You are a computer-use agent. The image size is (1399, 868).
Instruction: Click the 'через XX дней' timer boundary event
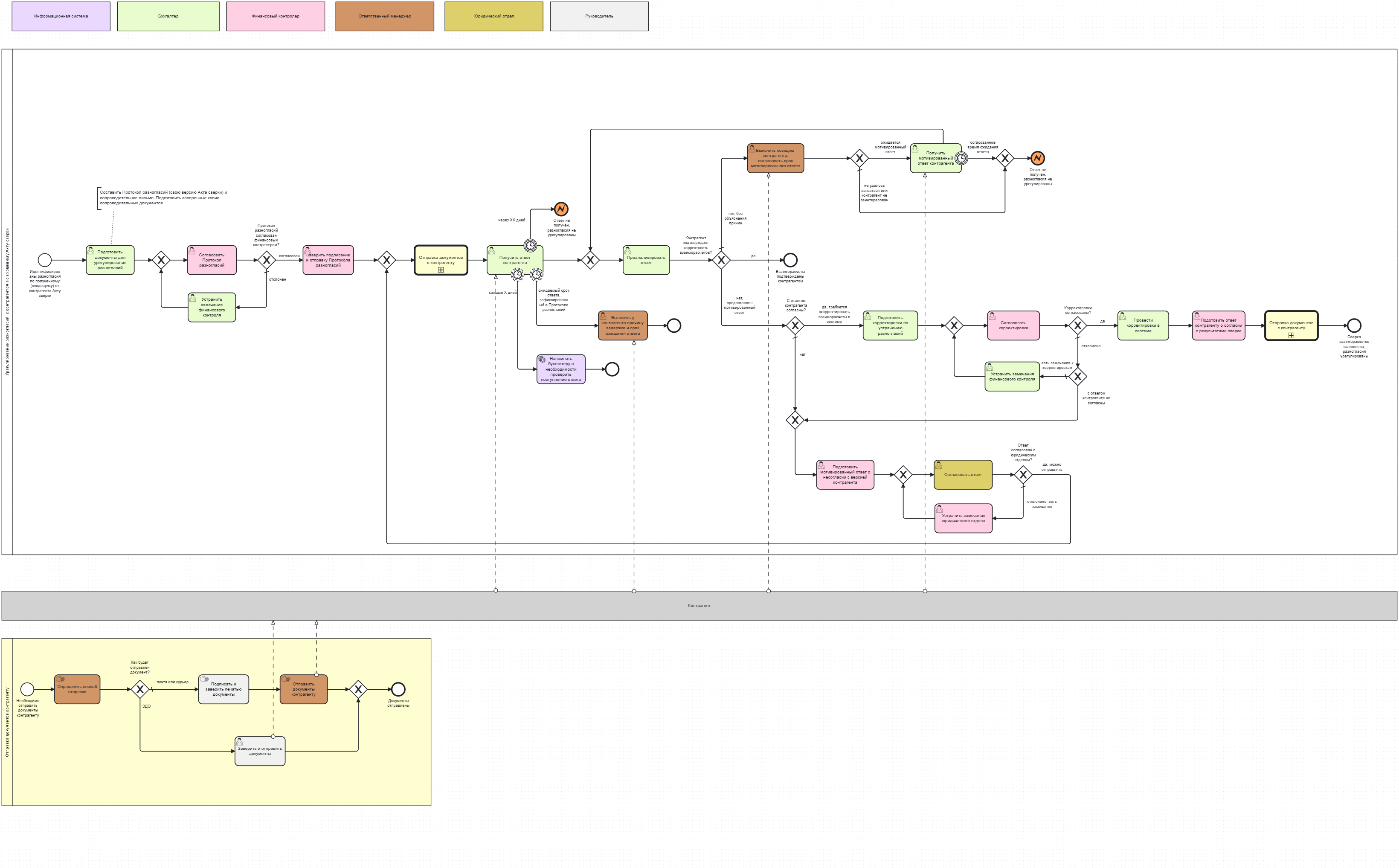click(531, 246)
